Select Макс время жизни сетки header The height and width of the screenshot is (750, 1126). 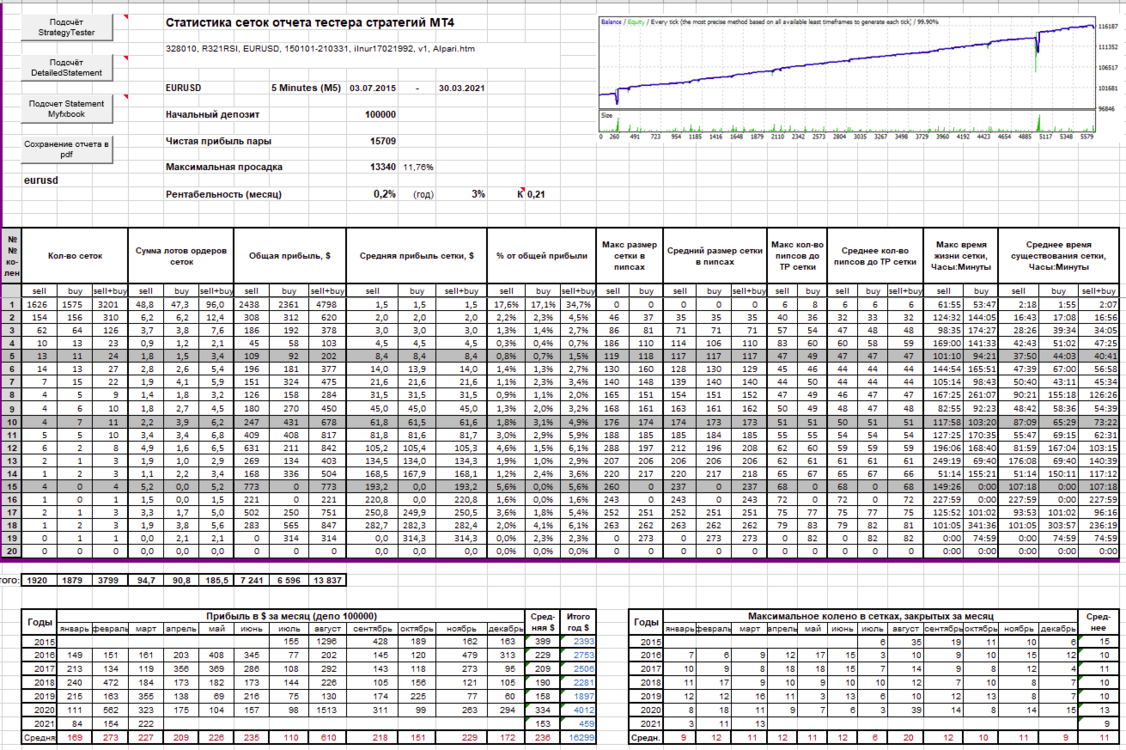(x=961, y=256)
